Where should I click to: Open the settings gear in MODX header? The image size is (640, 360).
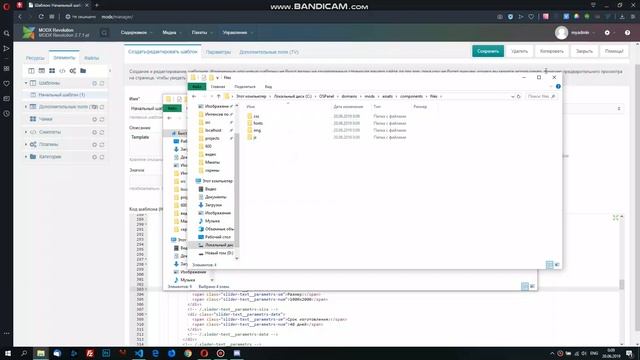click(607, 33)
